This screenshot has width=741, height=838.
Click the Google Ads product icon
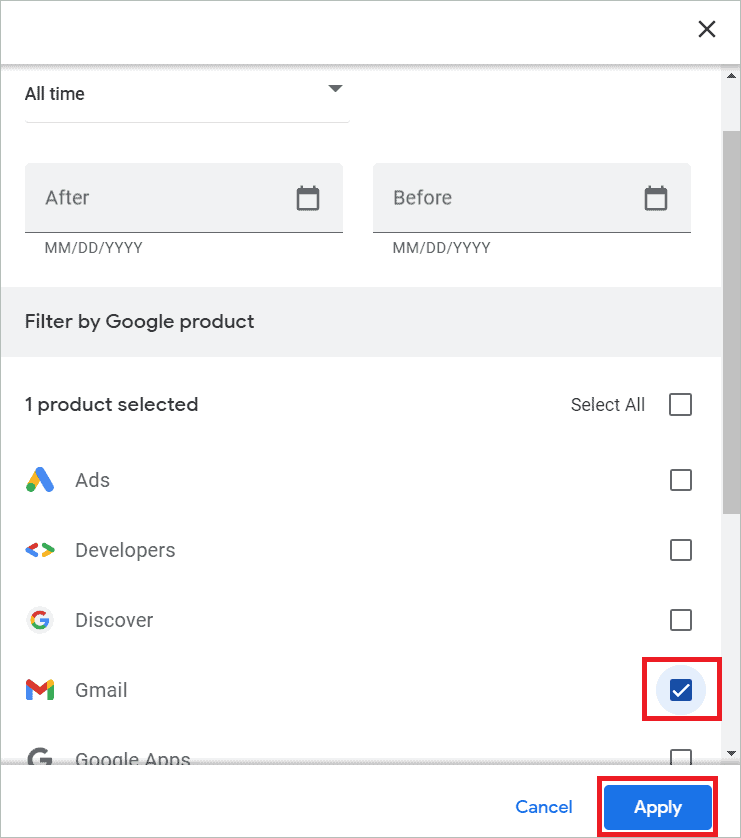[40, 480]
